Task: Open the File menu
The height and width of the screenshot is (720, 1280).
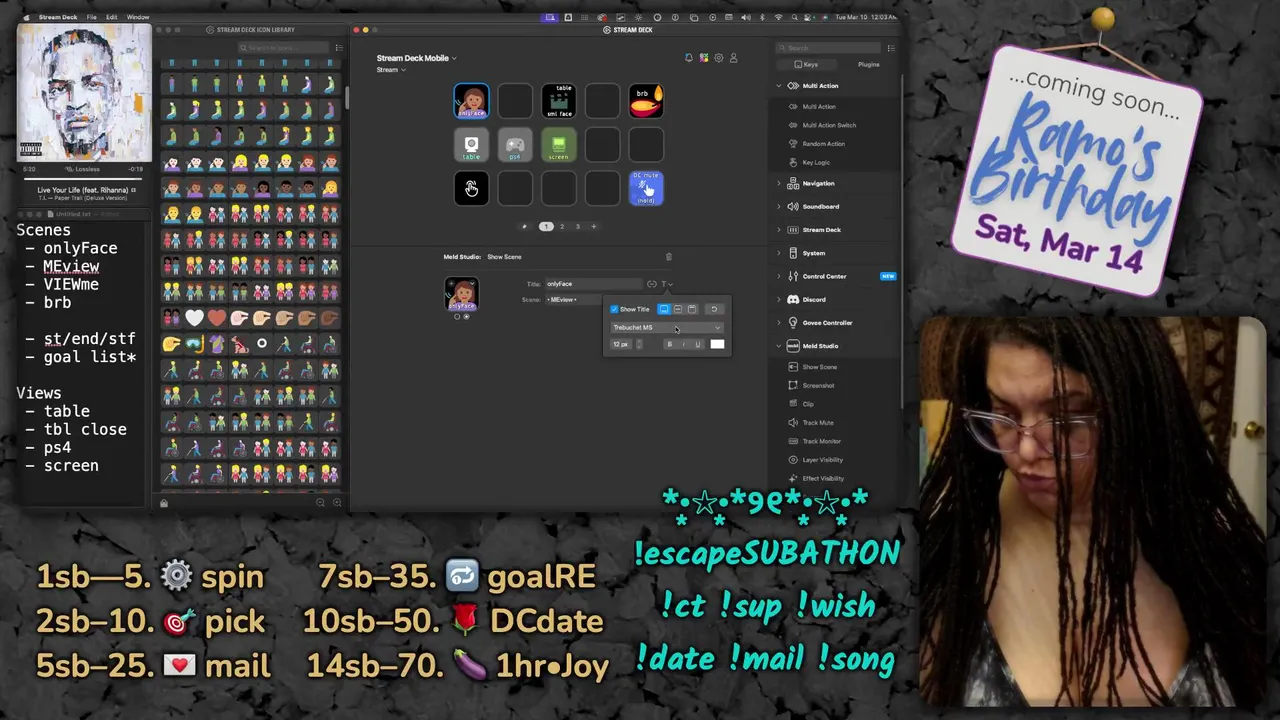Action: (x=91, y=17)
